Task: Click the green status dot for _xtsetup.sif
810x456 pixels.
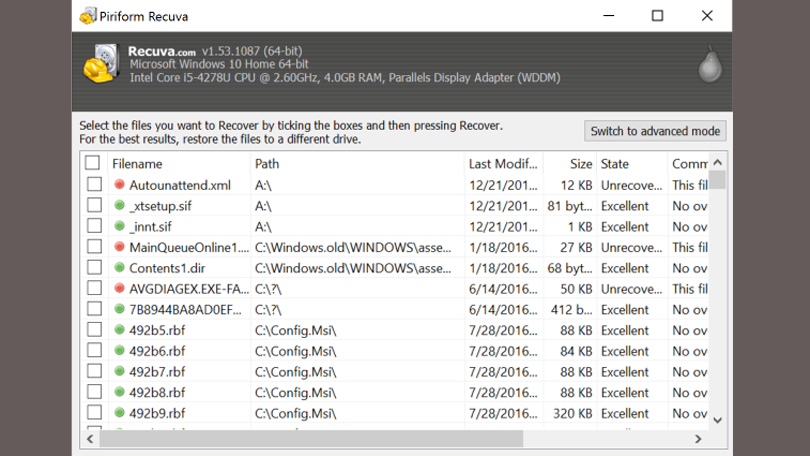Action: click(x=120, y=206)
